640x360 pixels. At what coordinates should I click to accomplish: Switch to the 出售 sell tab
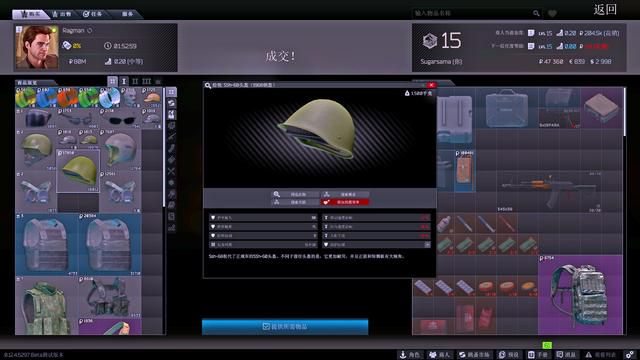(x=62, y=14)
